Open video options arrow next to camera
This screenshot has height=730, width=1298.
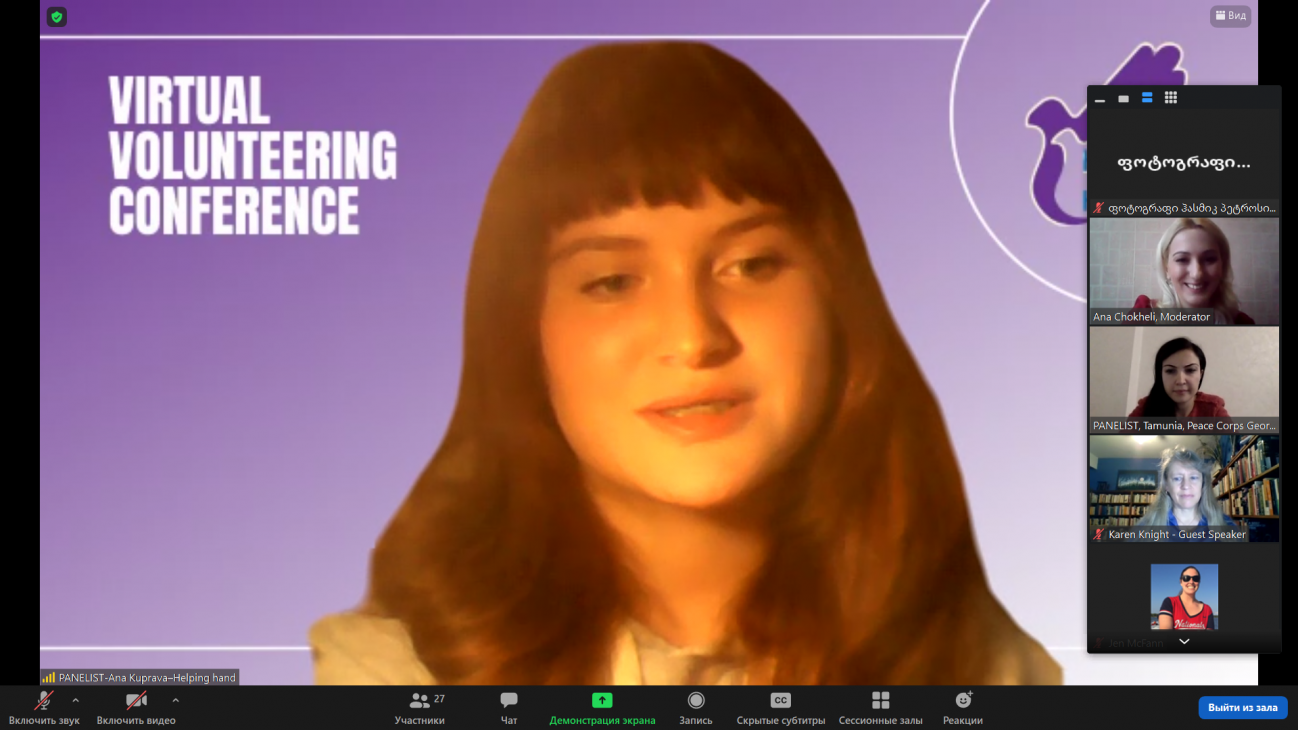coord(176,700)
